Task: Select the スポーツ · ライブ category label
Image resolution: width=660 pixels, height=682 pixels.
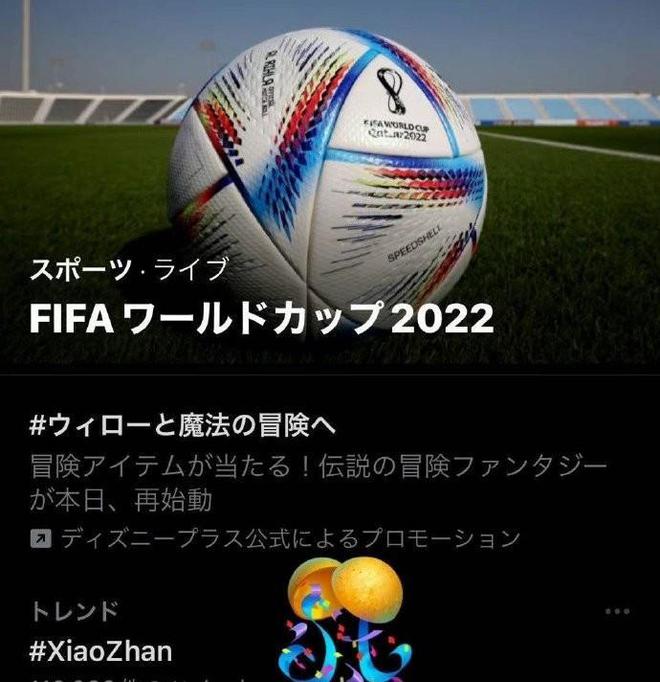Action: tap(129, 269)
